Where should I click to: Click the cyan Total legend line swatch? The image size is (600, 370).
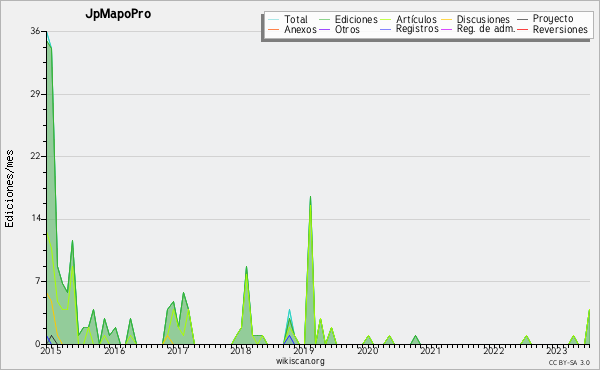(x=274, y=20)
